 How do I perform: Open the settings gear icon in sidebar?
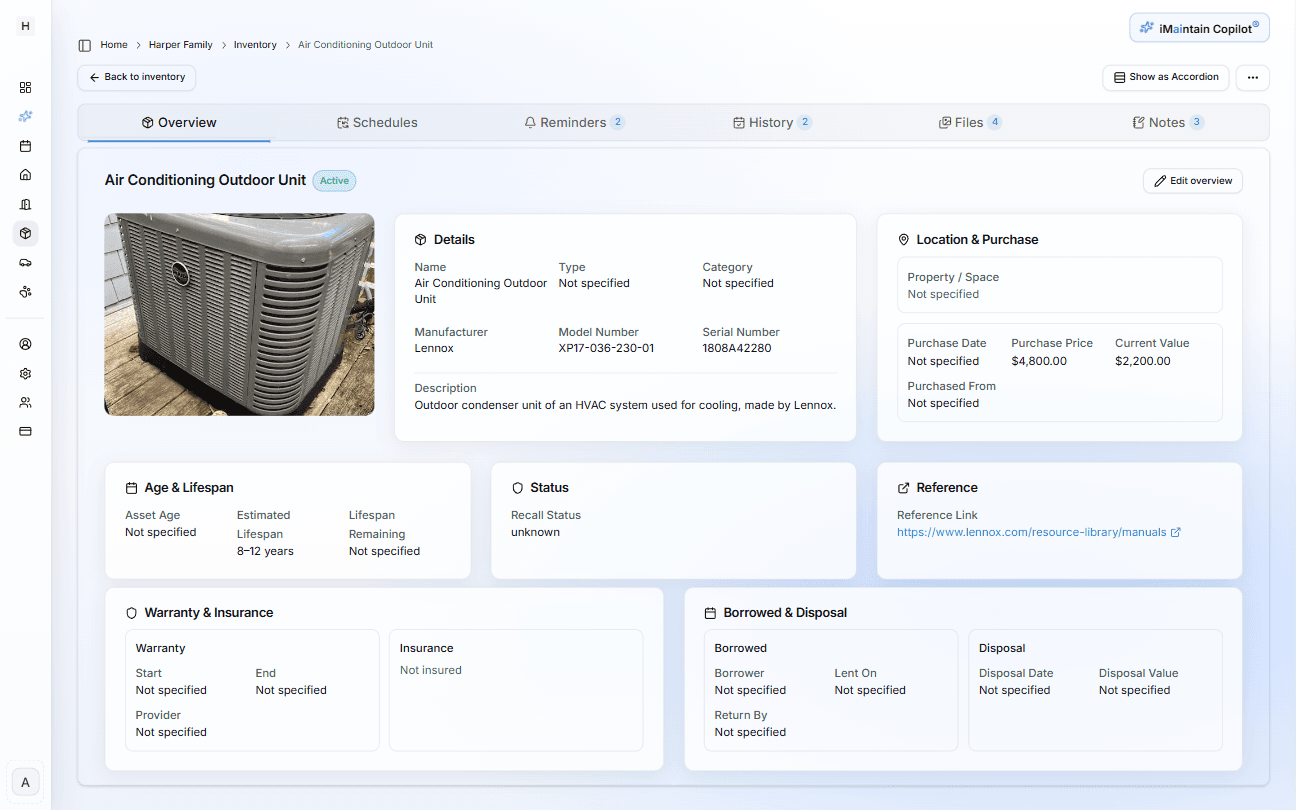point(25,373)
